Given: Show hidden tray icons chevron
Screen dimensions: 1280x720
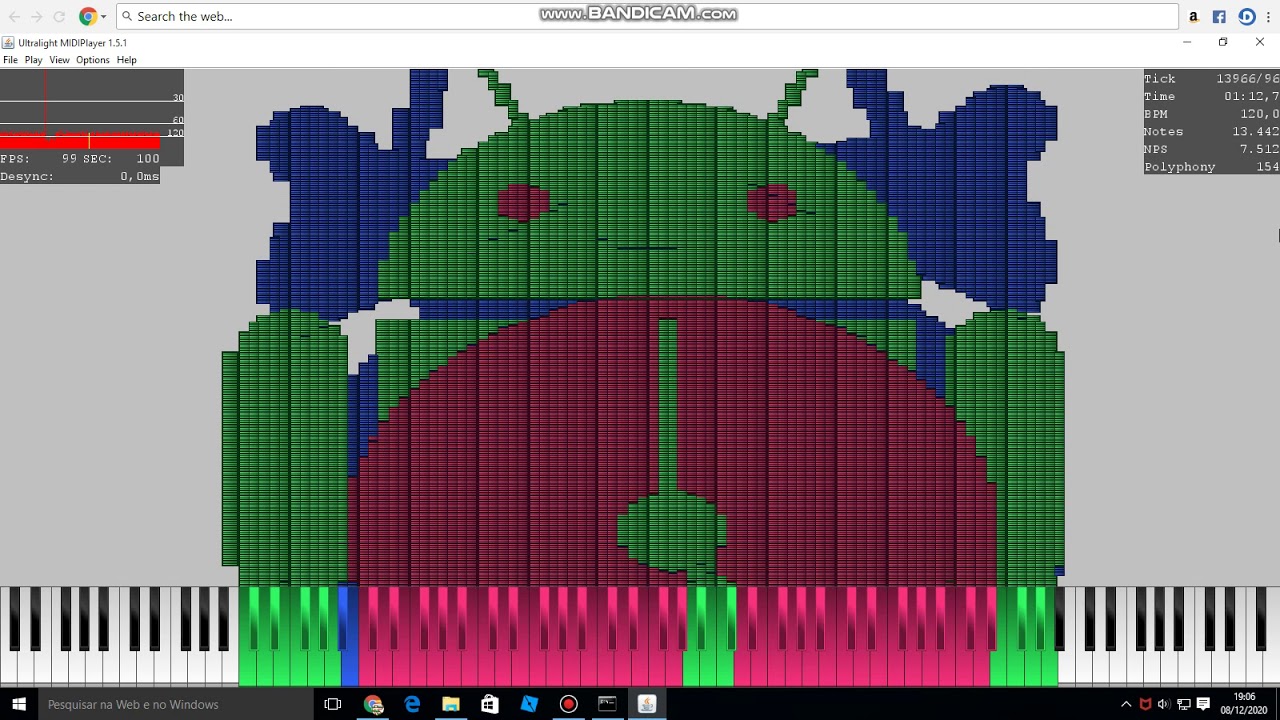Looking at the screenshot, I should (x=1126, y=704).
